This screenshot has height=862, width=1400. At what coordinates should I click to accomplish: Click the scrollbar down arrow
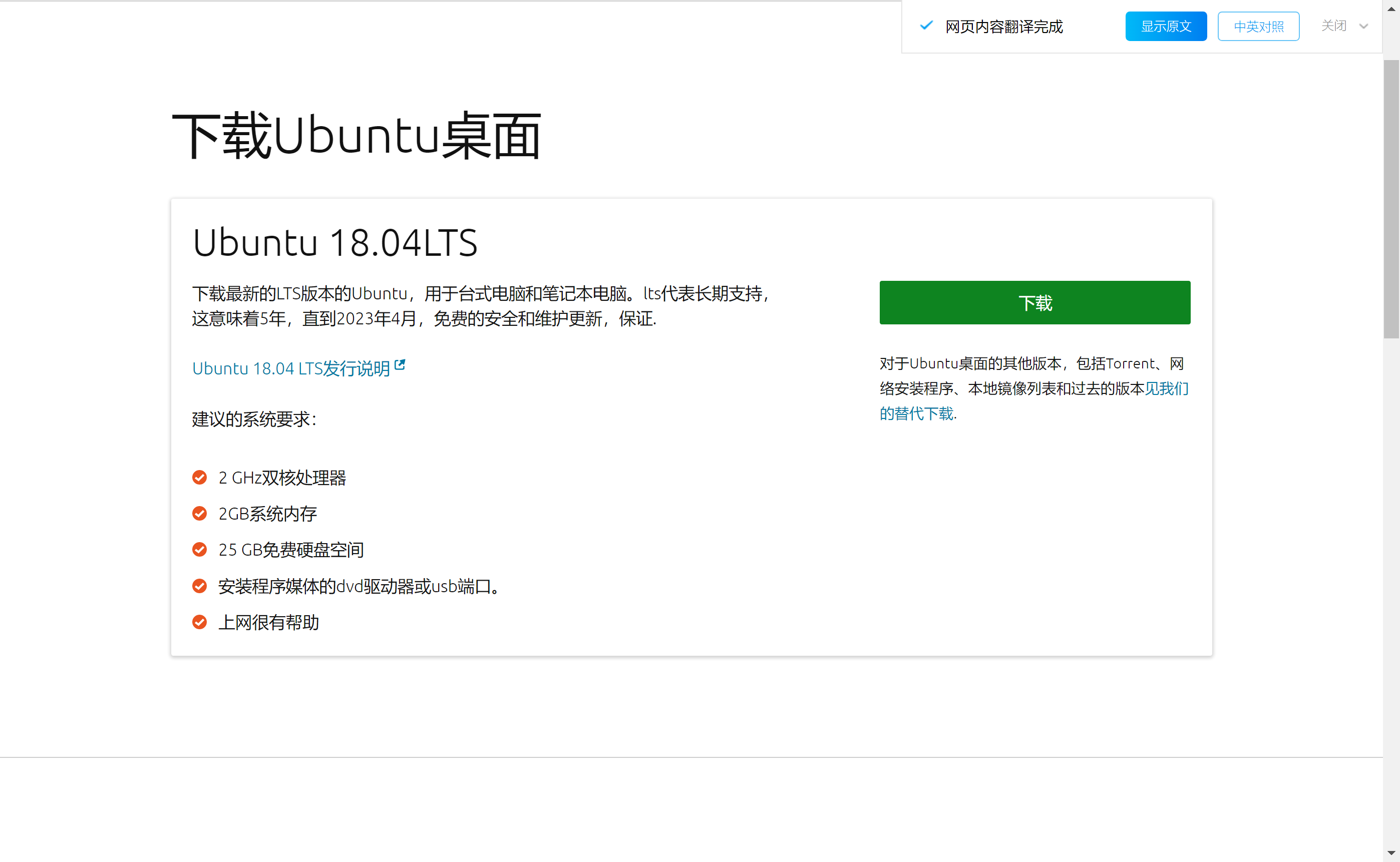tap(1391, 853)
